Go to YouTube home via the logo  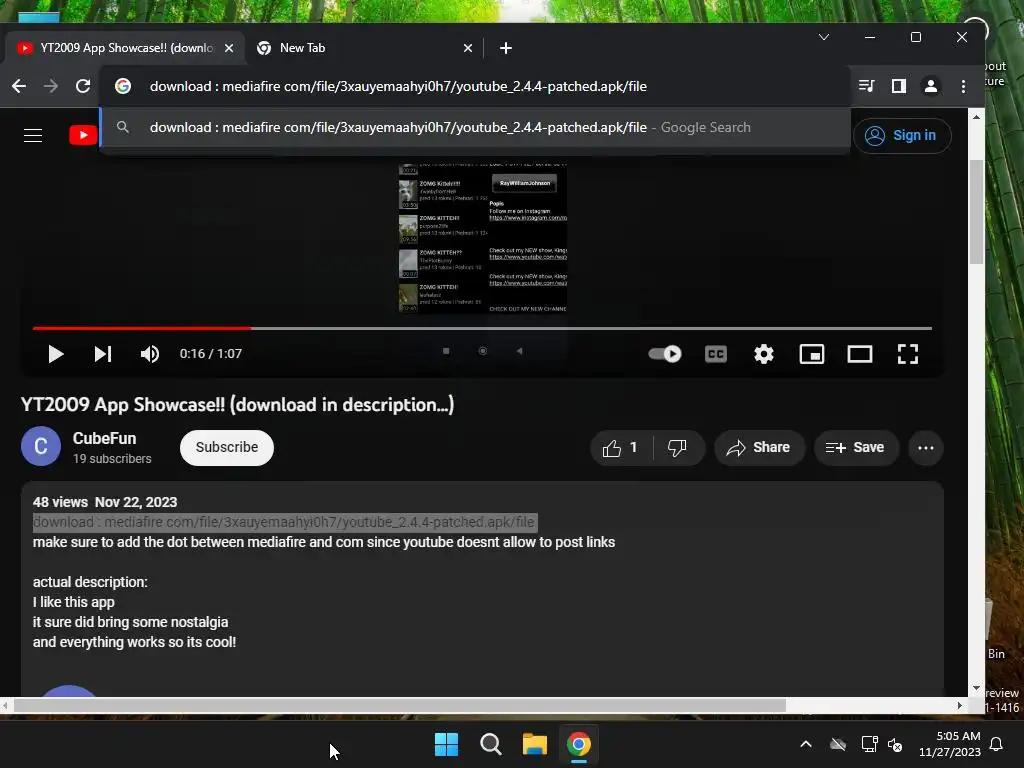(83, 135)
